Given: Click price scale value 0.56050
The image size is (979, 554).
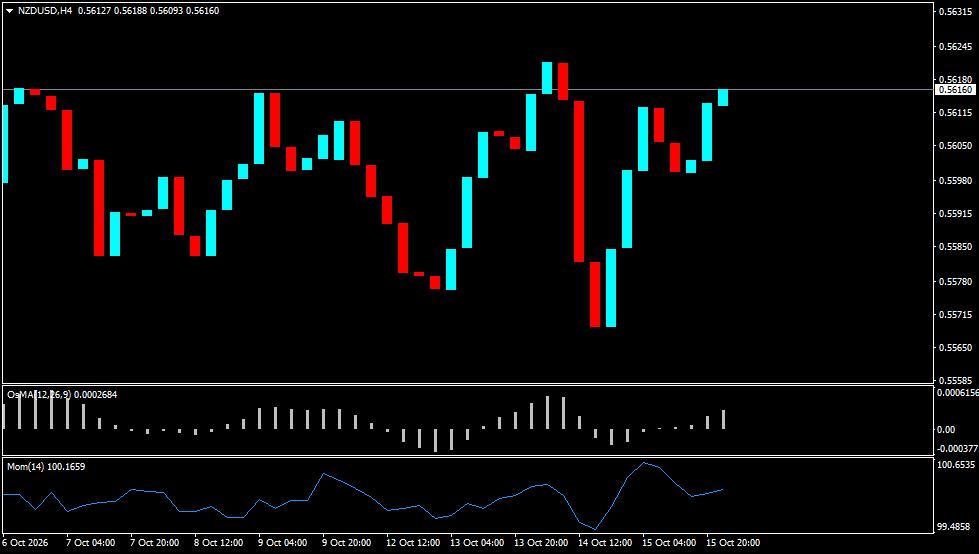Looking at the screenshot, I should [955, 146].
